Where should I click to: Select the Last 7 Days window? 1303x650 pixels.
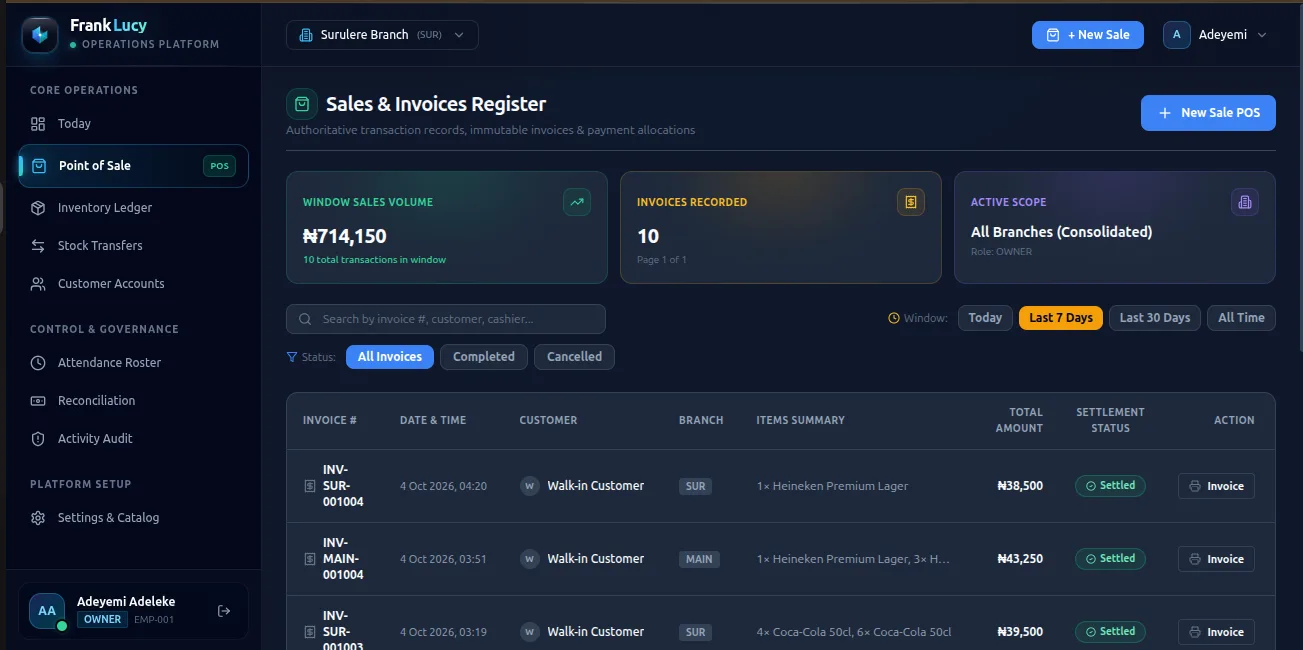pos(1061,318)
